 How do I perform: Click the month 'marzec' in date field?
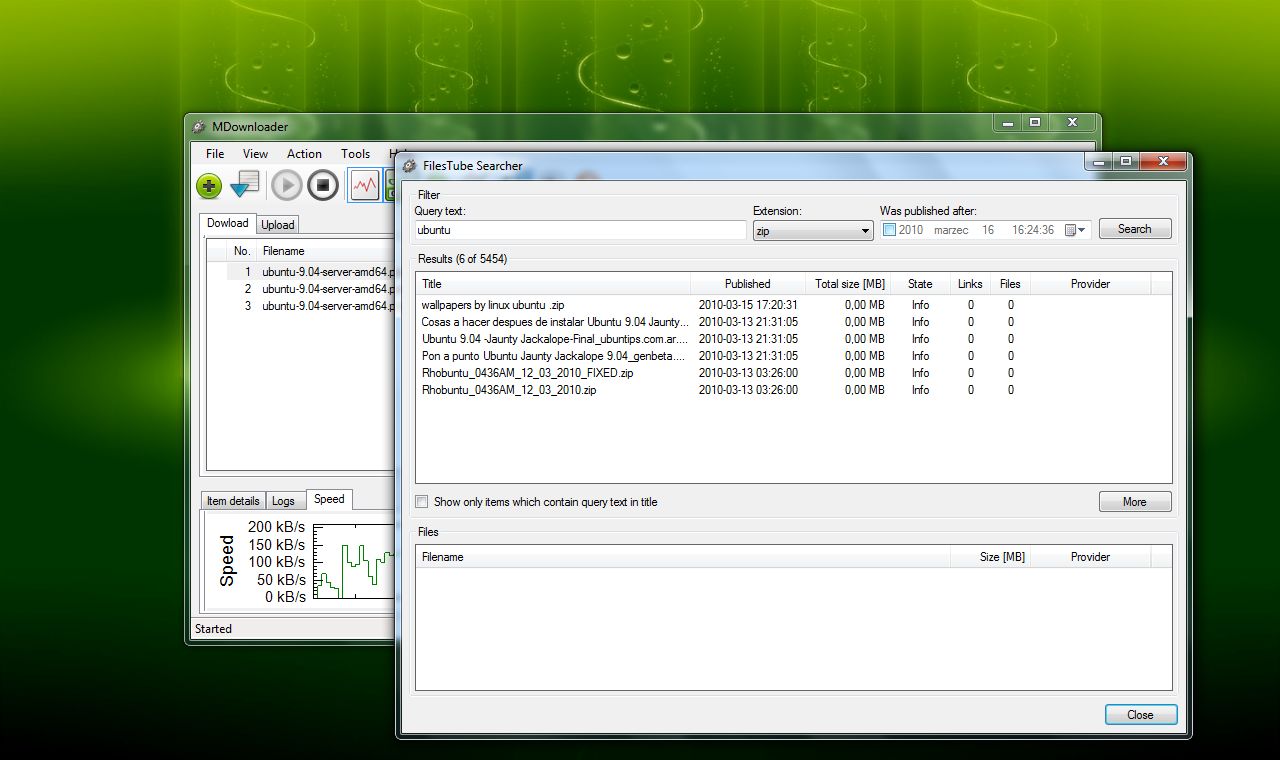tap(951, 230)
